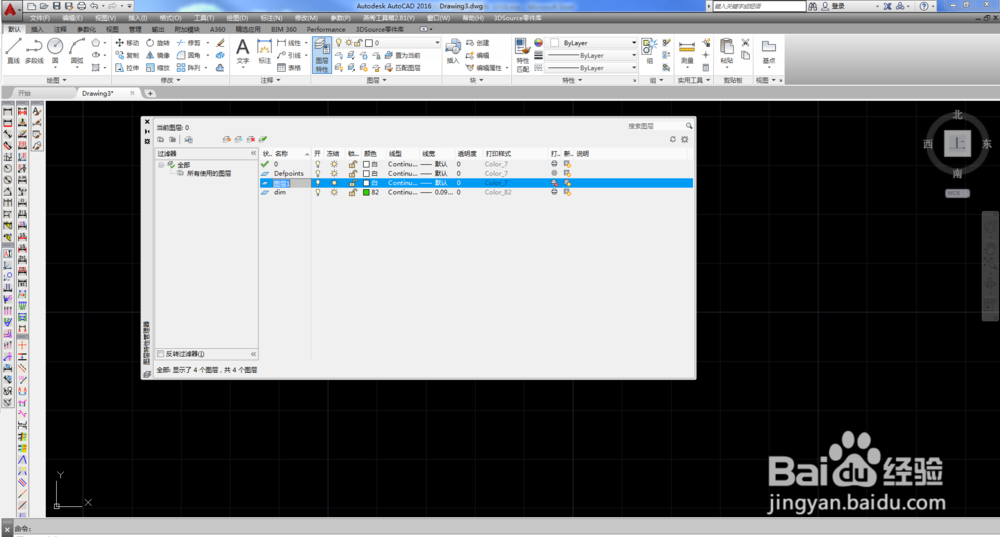The width and height of the screenshot is (1000, 537).
Task: Click white color swatch for layer 0
Action: coord(366,164)
